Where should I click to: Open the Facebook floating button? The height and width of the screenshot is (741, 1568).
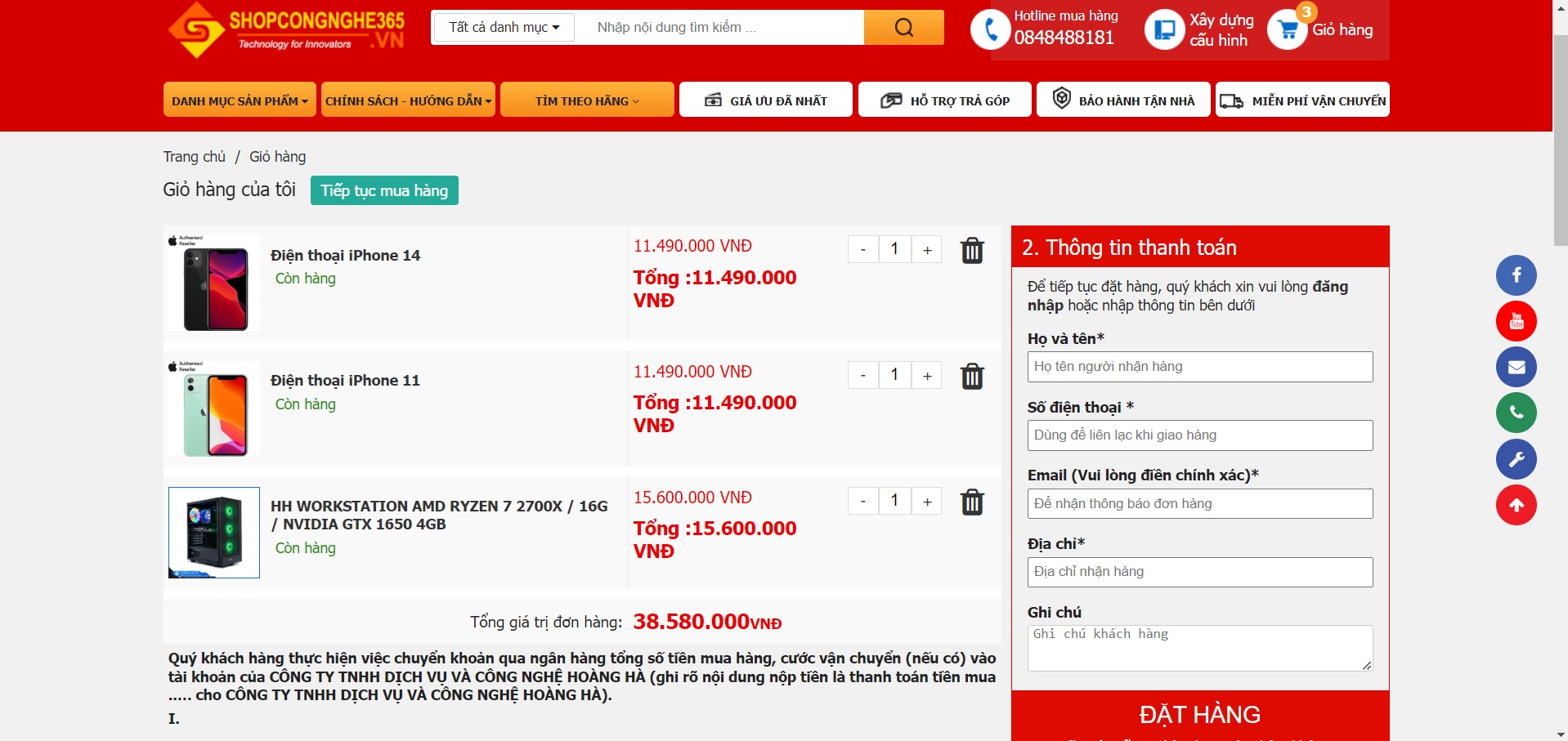[x=1516, y=275]
